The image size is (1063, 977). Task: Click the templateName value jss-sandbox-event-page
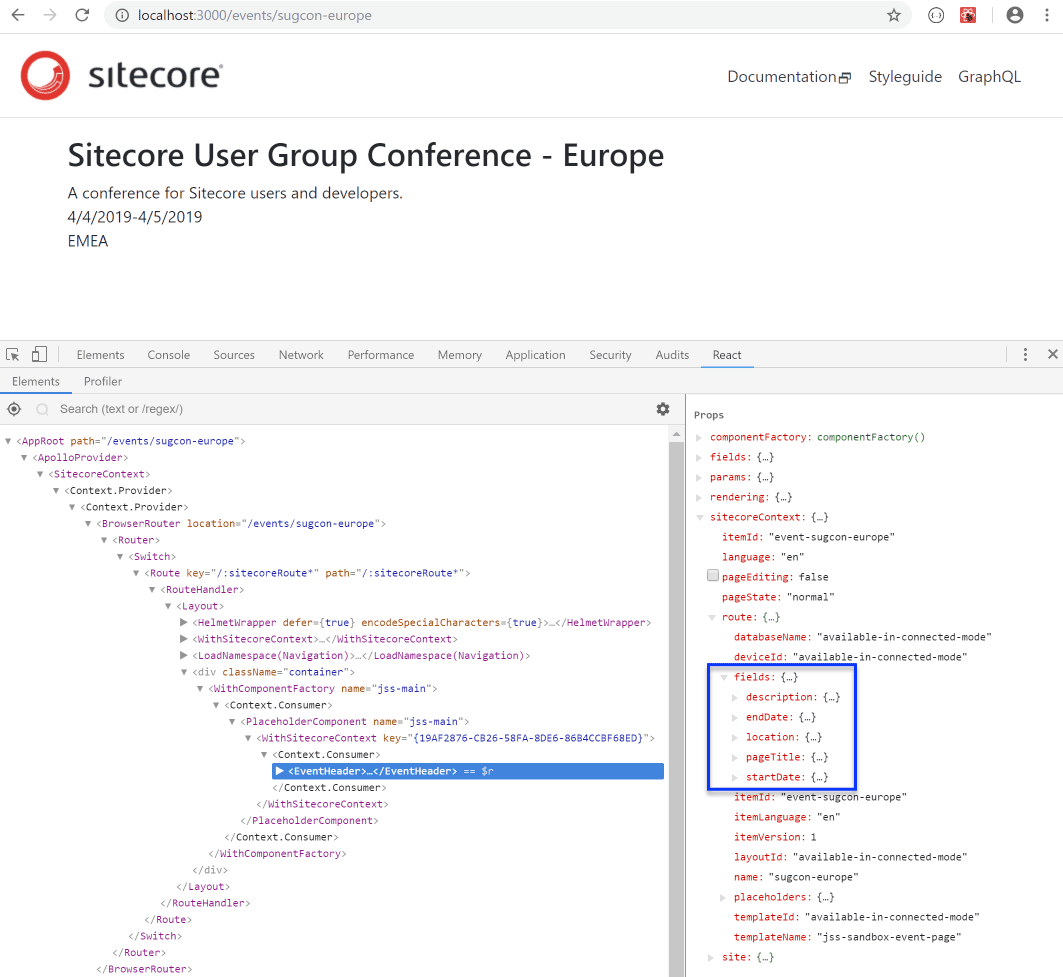click(889, 937)
